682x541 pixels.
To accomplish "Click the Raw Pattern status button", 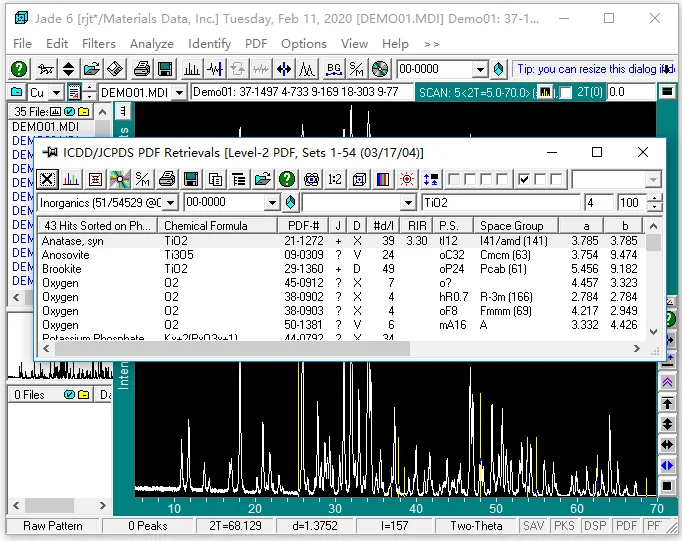I will point(53,526).
